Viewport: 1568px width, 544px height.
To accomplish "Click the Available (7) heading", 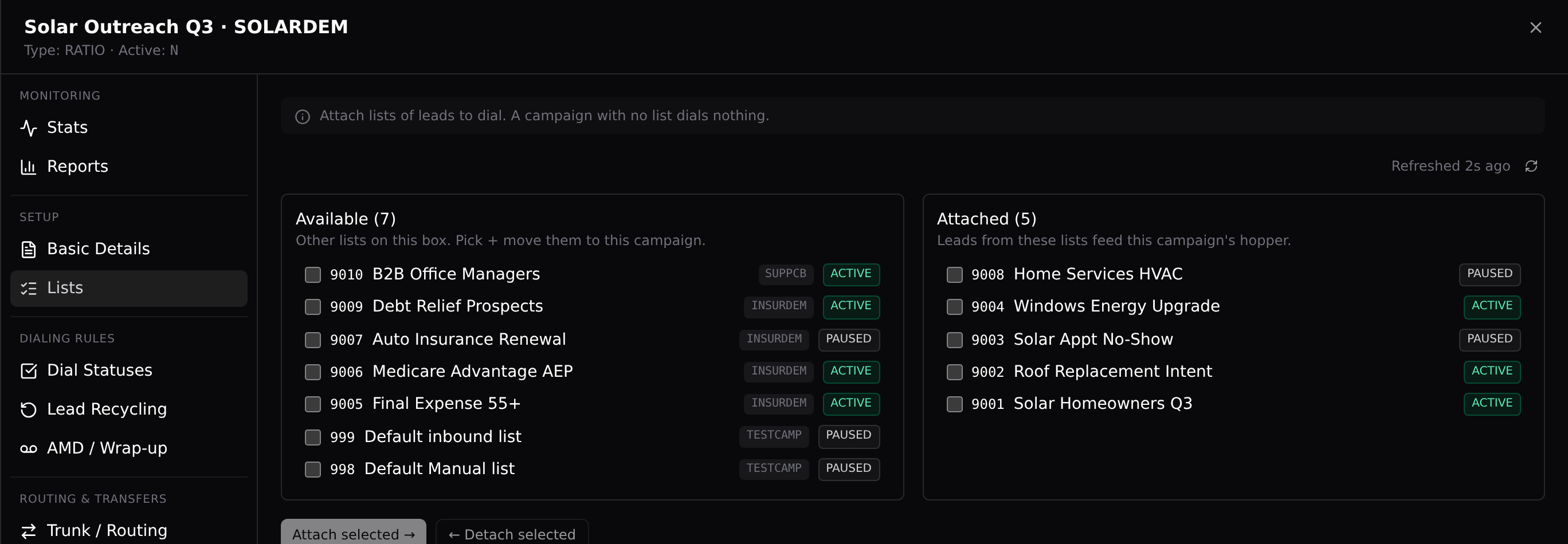I will (x=346, y=219).
